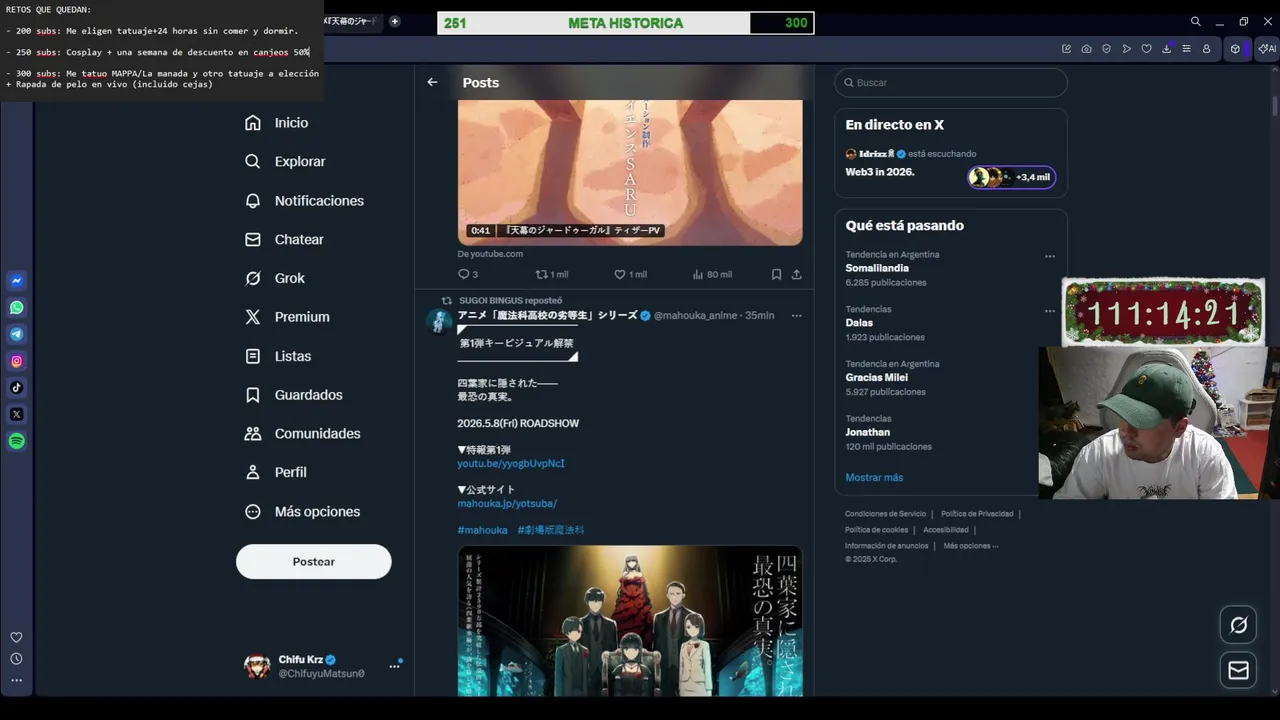Open Spotify in the browser sidebar
1280x720 pixels.
pos(17,441)
